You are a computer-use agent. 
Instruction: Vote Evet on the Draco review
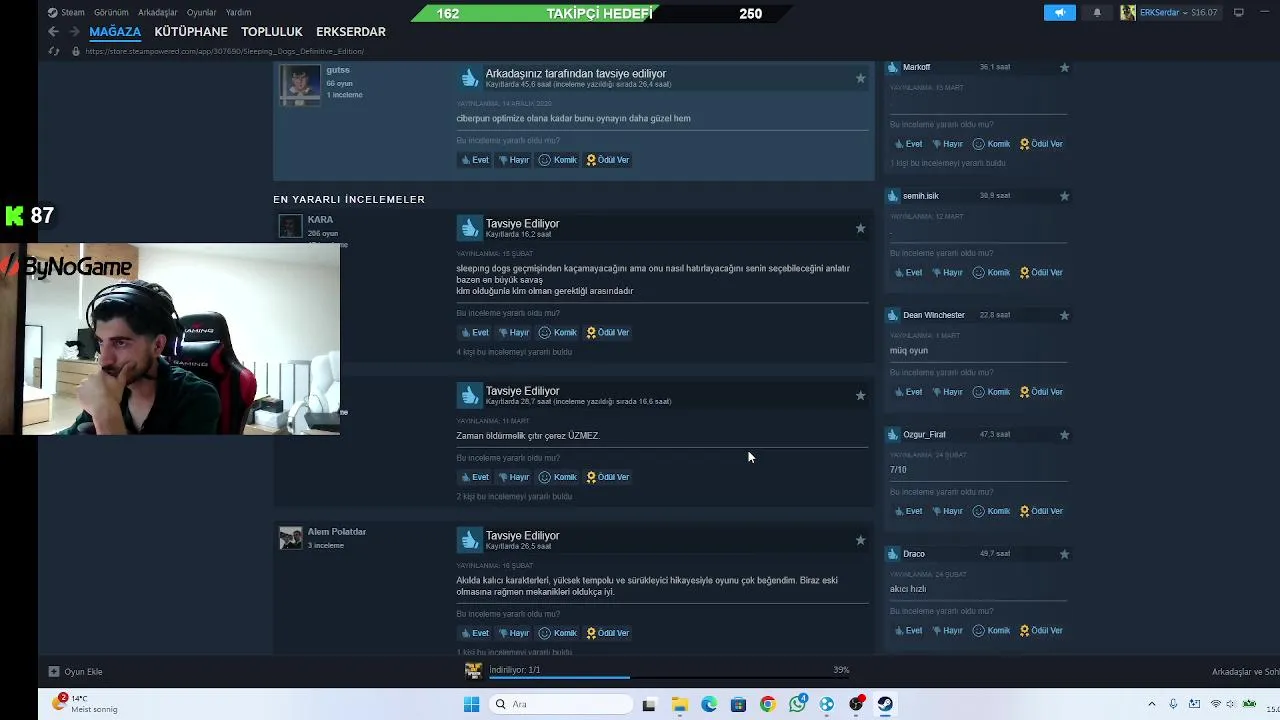pyautogui.click(x=908, y=631)
